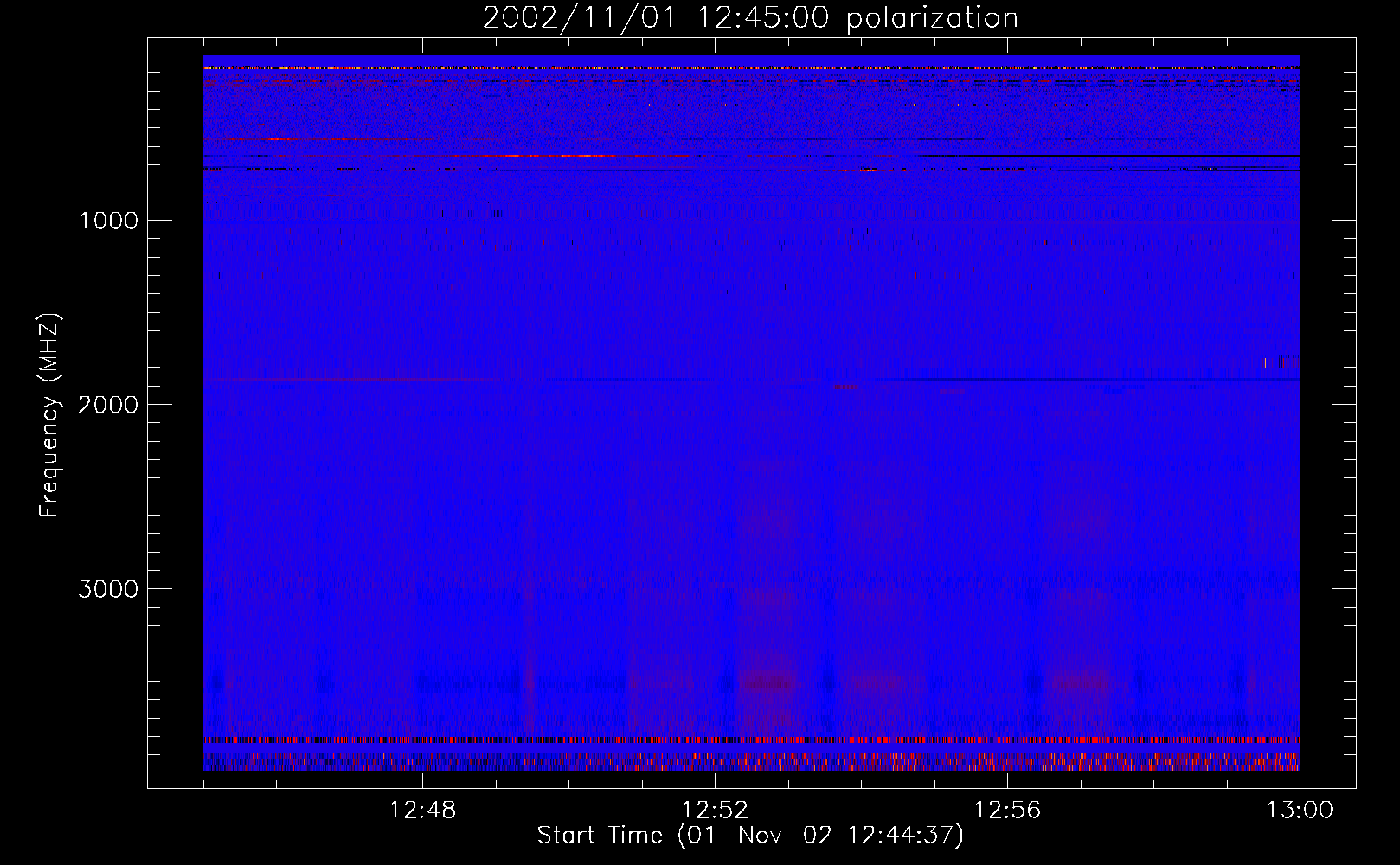Click the "2000" frequency tick label
Image resolution: width=1400 pixels, height=865 pixels.
pyautogui.click(x=108, y=405)
